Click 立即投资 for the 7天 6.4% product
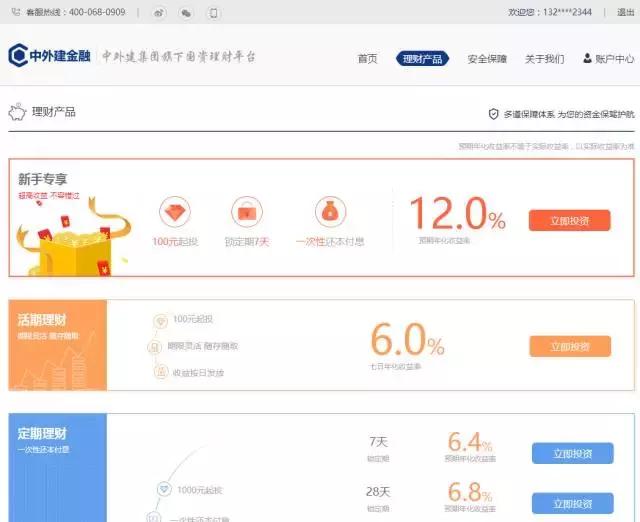This screenshot has height=522, width=640. [x=573, y=453]
